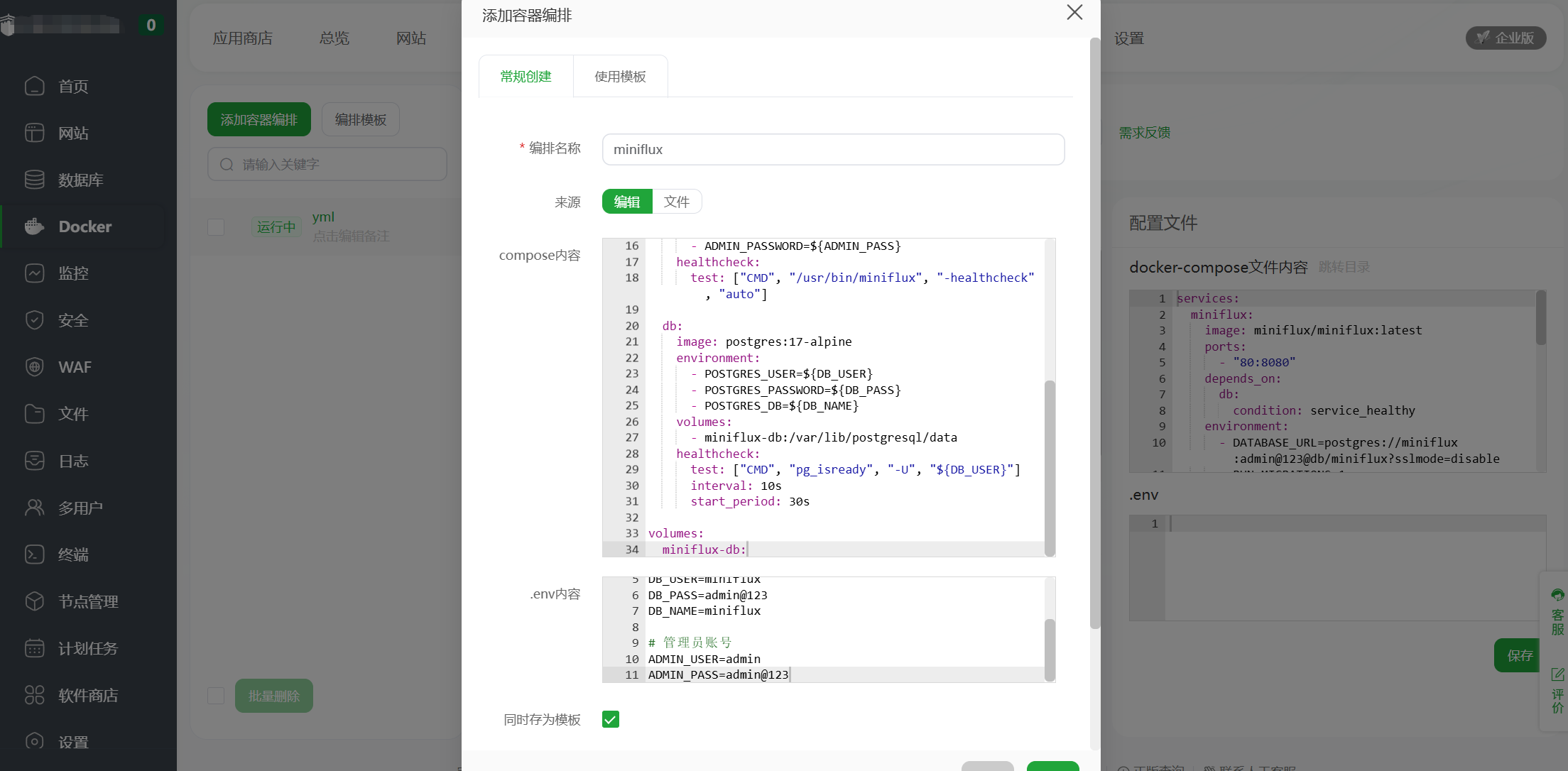This screenshot has height=771, width=1568.
Task: Open the 日志 logs sidebar icon
Action: [34, 461]
